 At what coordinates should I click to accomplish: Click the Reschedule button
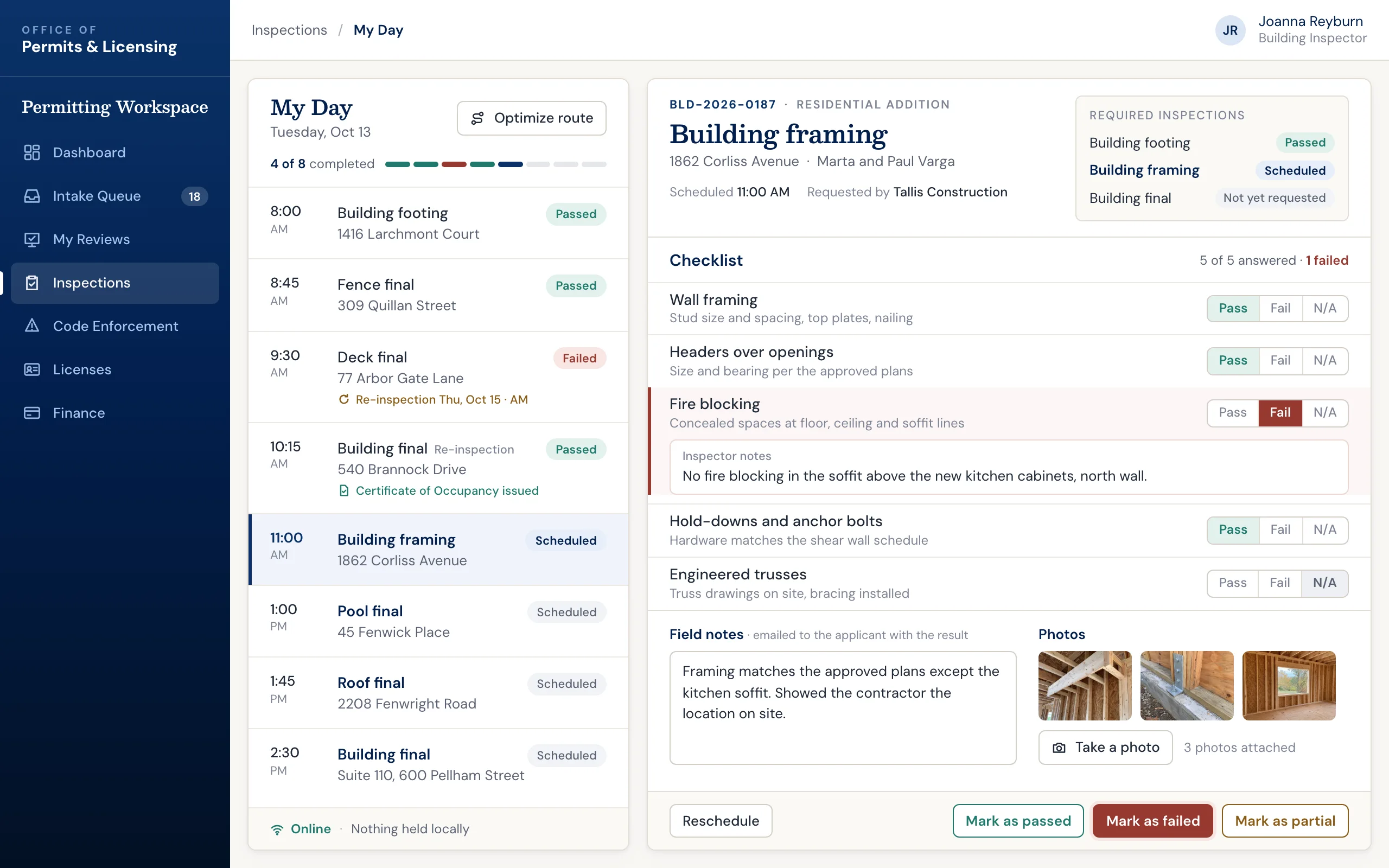tap(721, 821)
